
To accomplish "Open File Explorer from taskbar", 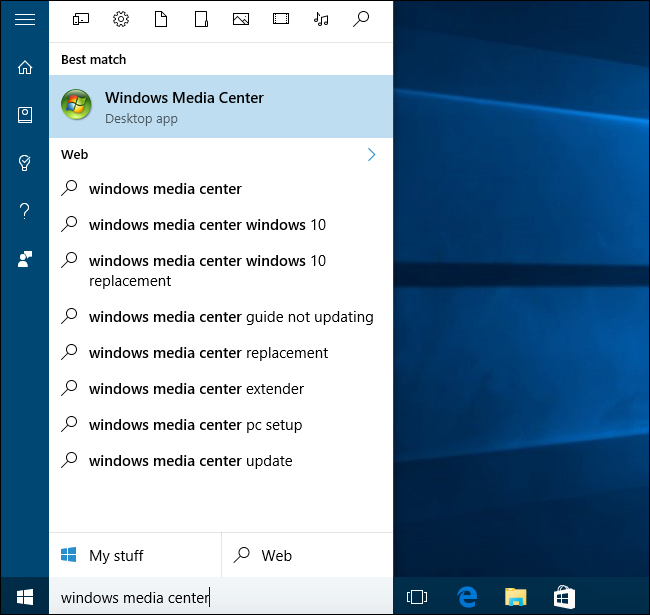I will pyautogui.click(x=515, y=597).
